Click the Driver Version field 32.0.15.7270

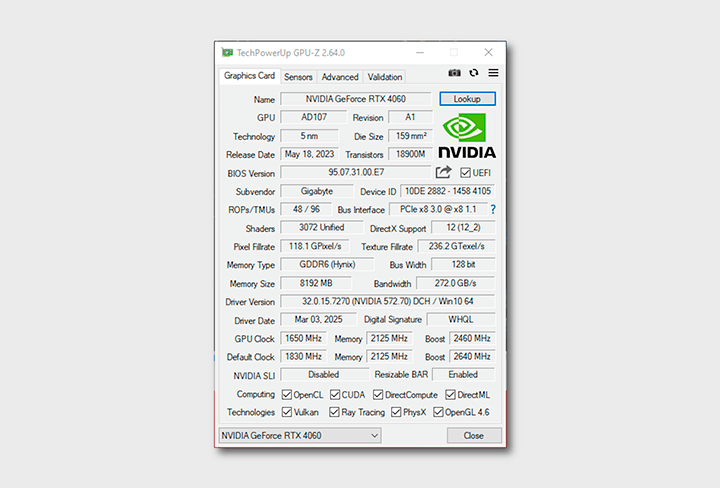pyautogui.click(x=388, y=301)
